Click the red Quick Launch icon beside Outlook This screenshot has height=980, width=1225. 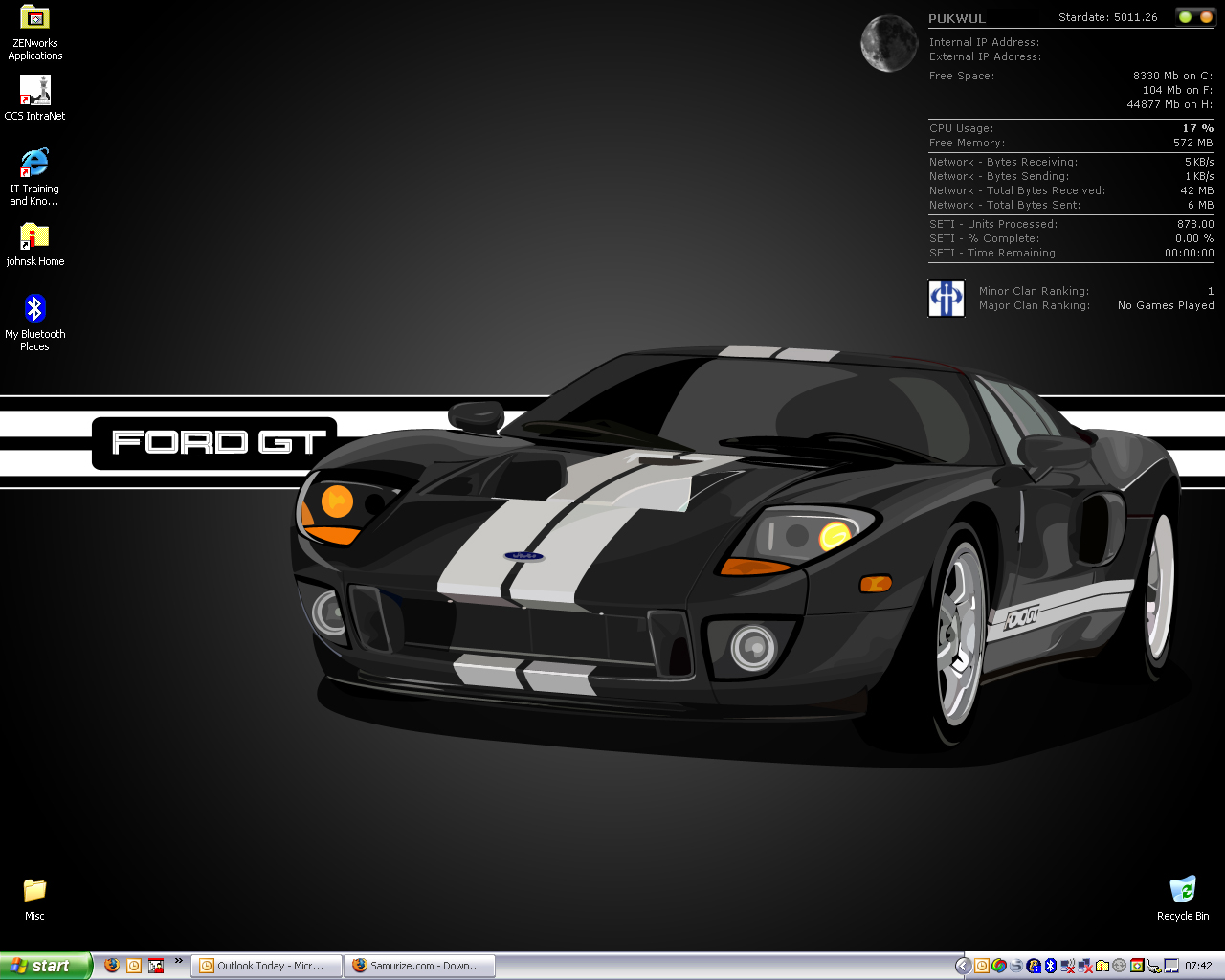pyautogui.click(x=156, y=966)
